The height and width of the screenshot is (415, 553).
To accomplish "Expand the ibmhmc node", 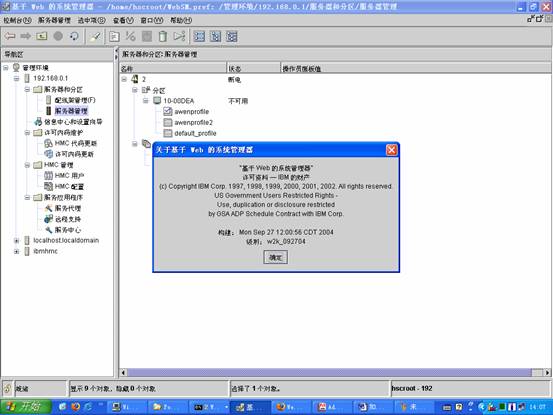I will [x=17, y=251].
